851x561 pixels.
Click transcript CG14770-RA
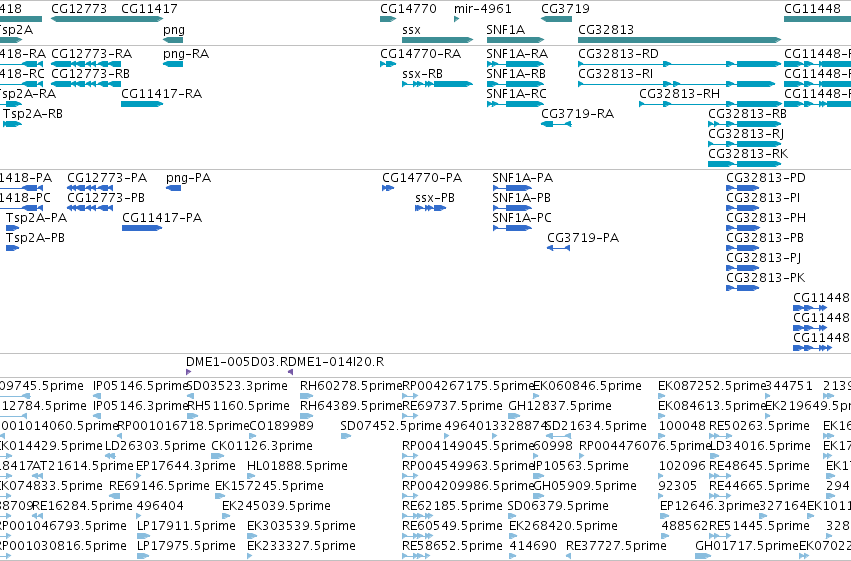(x=388, y=64)
